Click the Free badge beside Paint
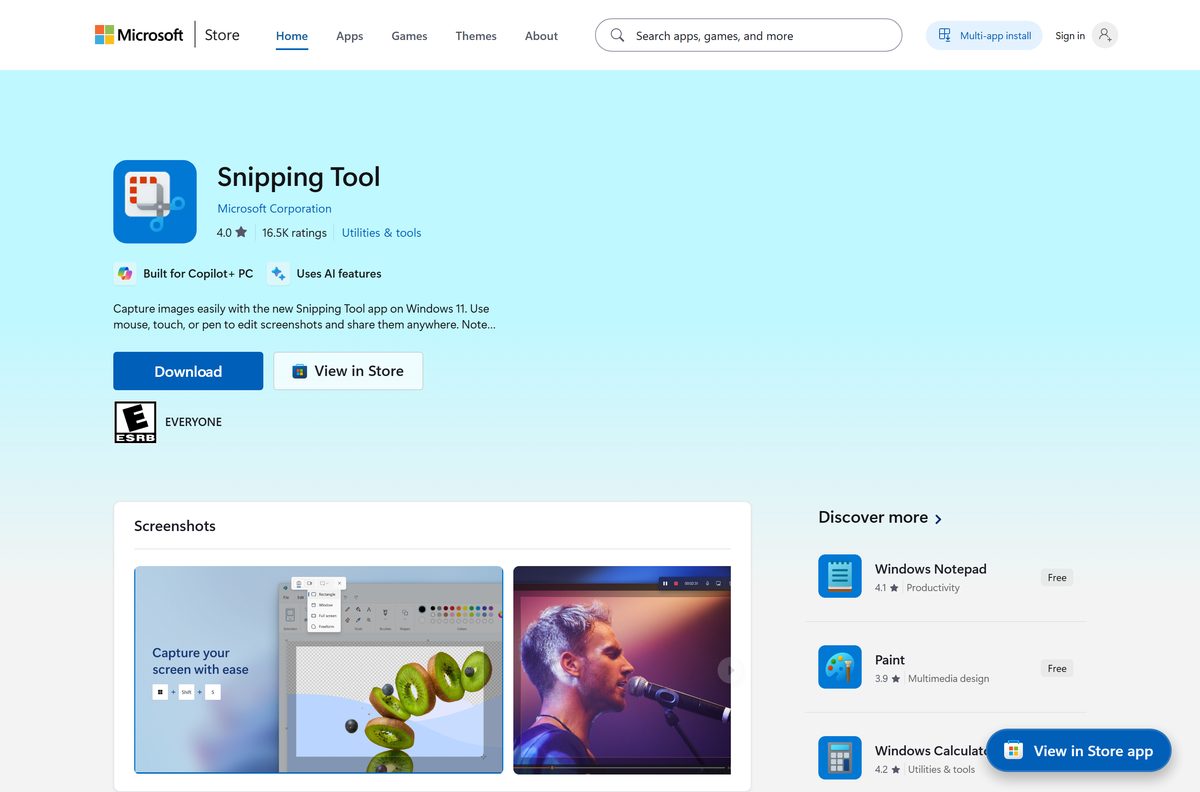This screenshot has width=1200, height=792. [1057, 669]
